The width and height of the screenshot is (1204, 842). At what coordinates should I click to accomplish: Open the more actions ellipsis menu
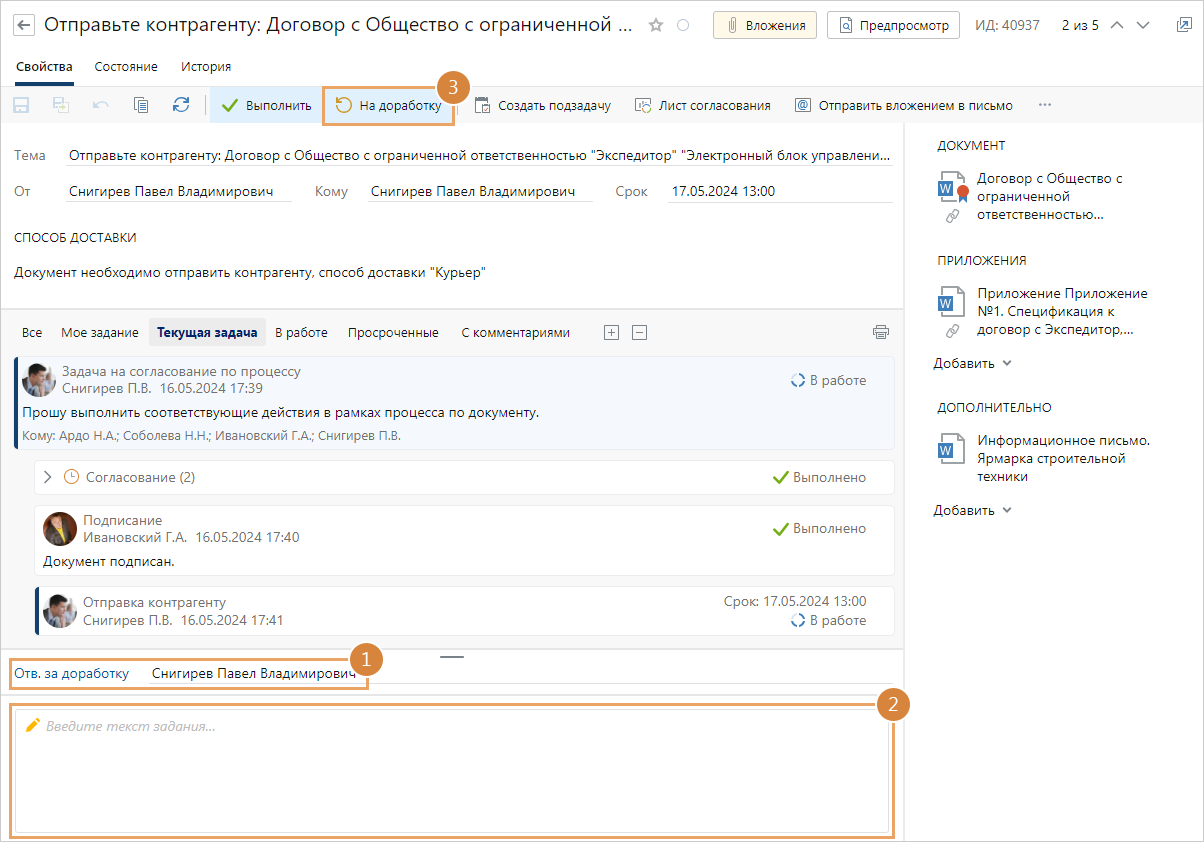coord(1045,105)
